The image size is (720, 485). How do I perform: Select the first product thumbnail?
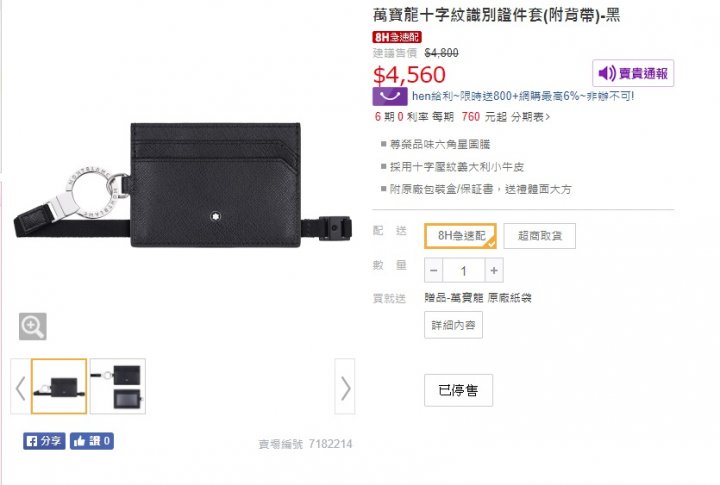(59, 387)
